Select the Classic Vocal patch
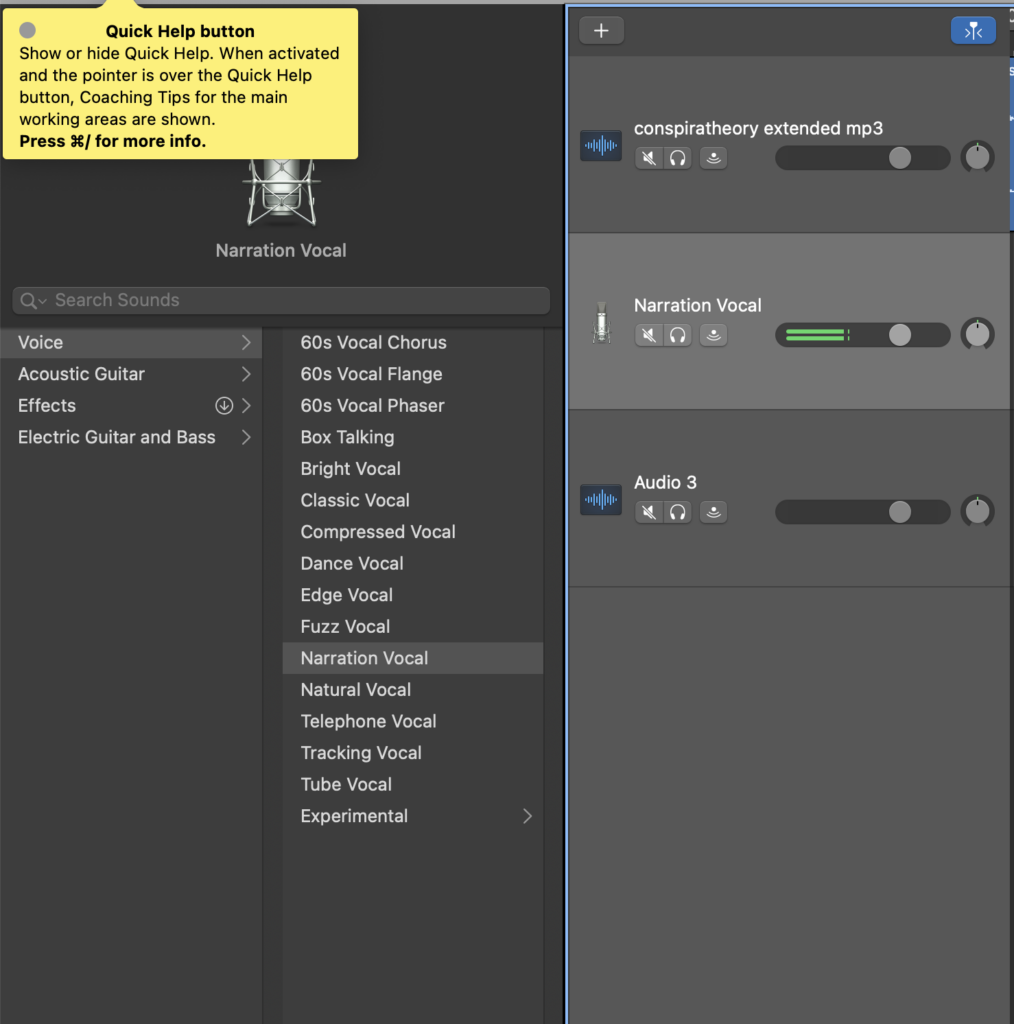Image resolution: width=1014 pixels, height=1024 pixels. 413,500
